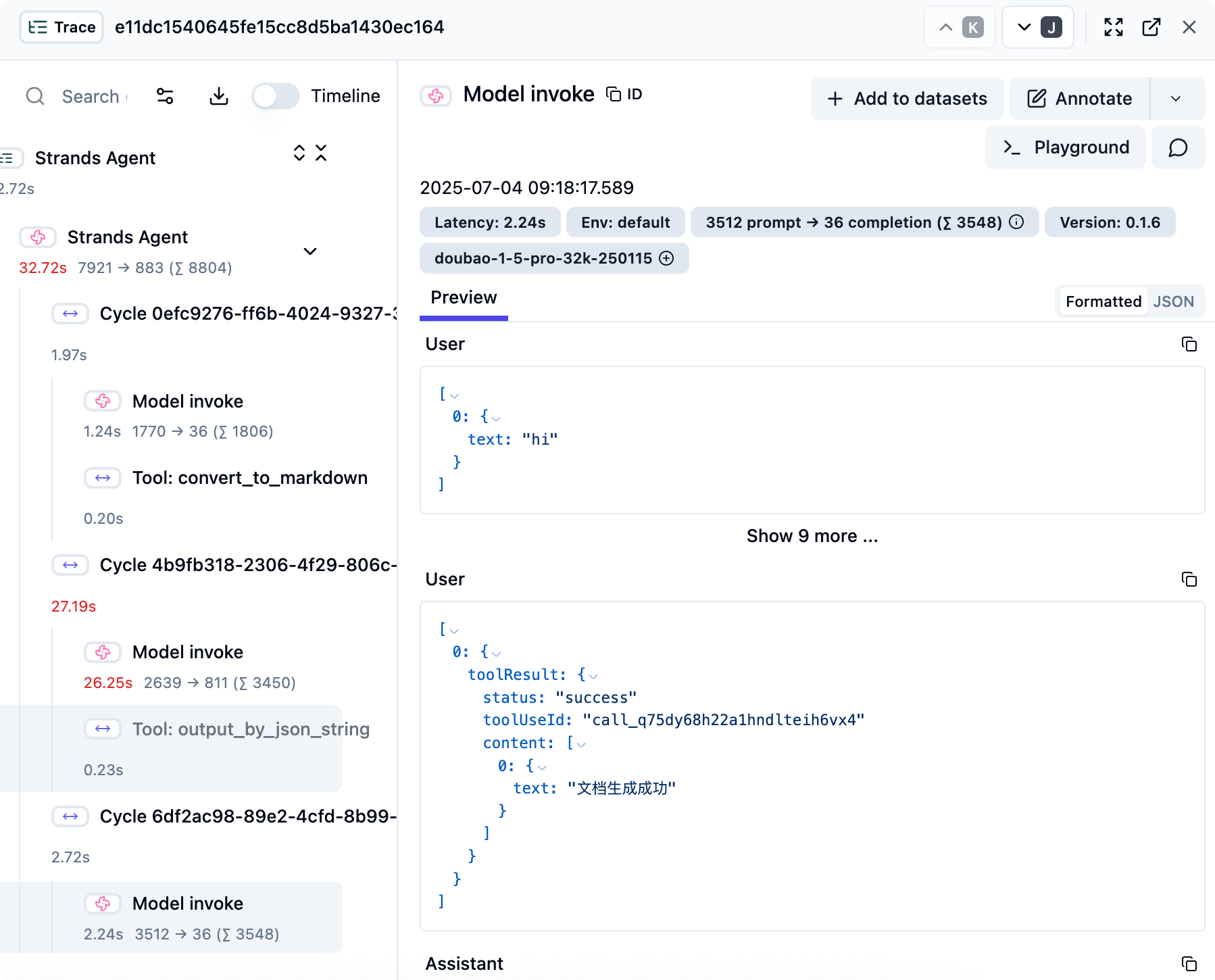Open the comments speech bubble icon

click(x=1178, y=147)
